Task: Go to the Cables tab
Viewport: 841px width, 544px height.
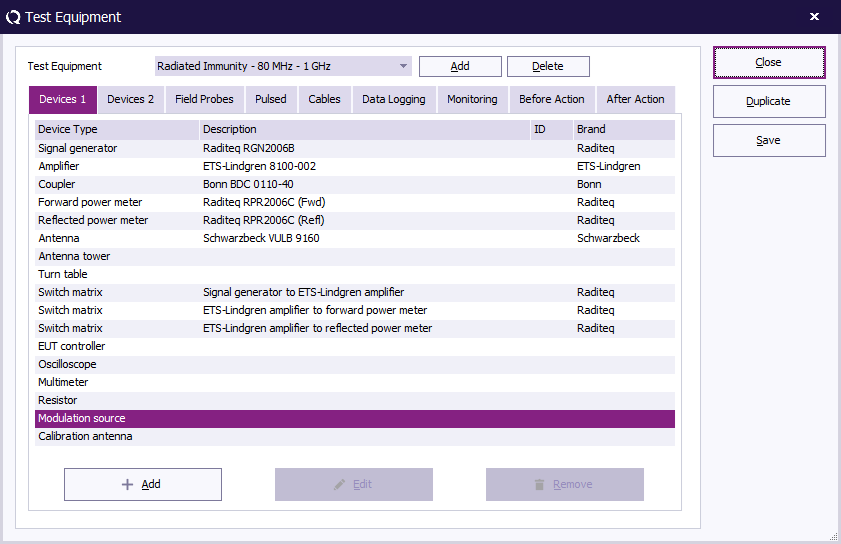Action: pos(324,99)
